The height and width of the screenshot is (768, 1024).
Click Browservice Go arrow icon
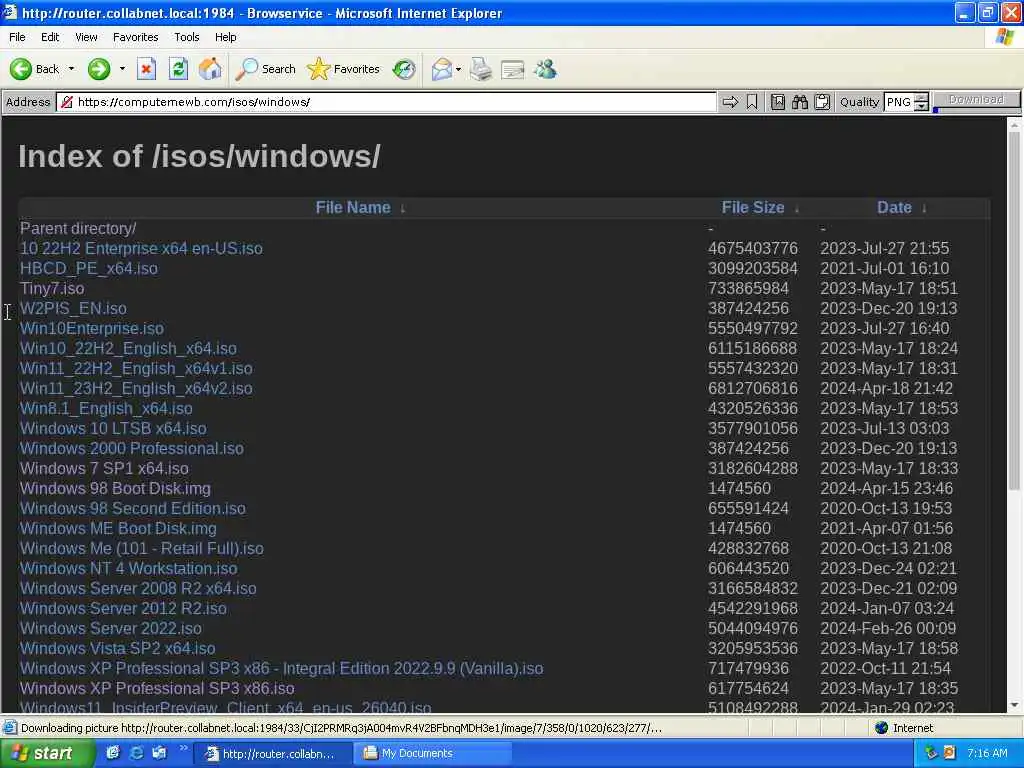point(730,102)
